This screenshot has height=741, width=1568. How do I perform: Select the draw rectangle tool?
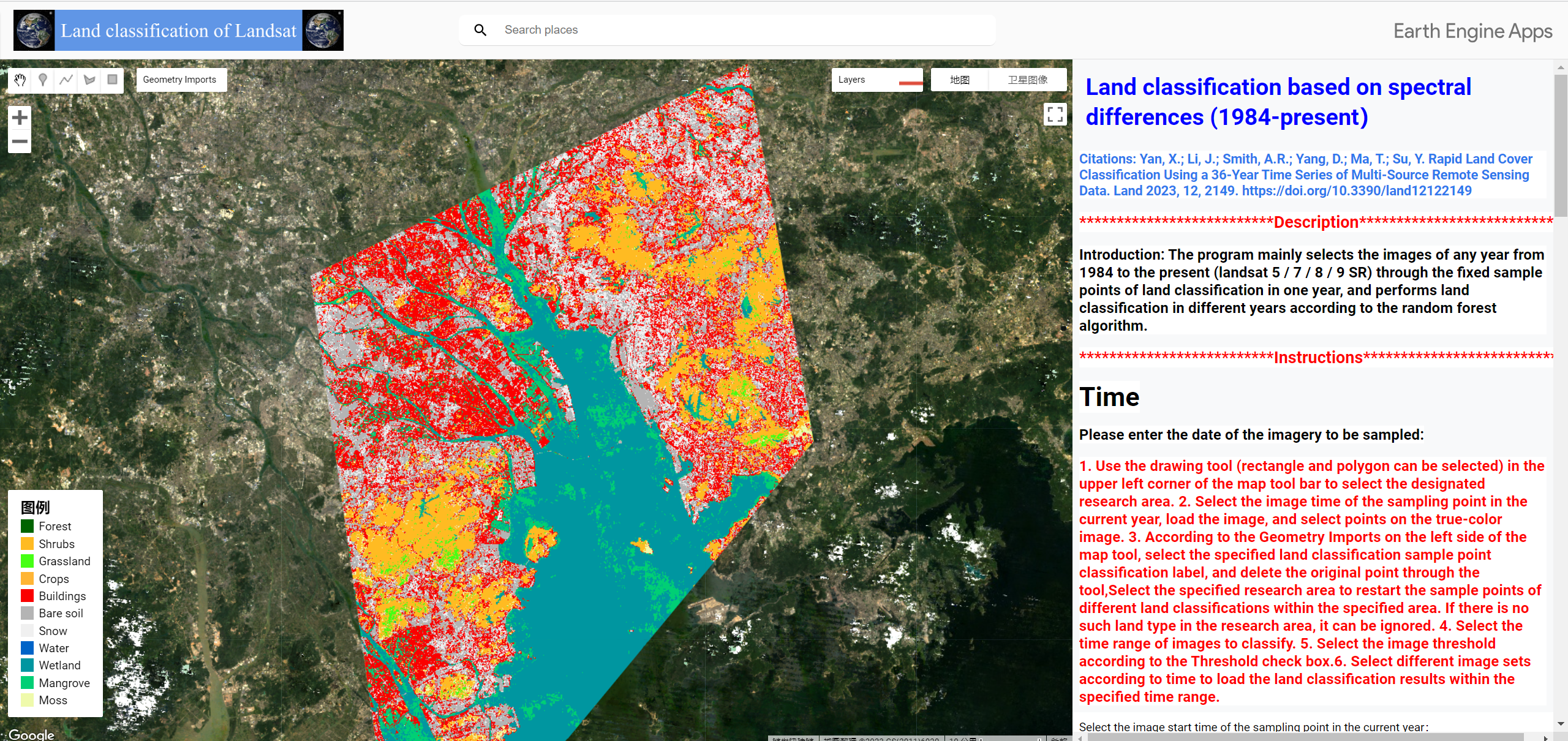(x=112, y=80)
